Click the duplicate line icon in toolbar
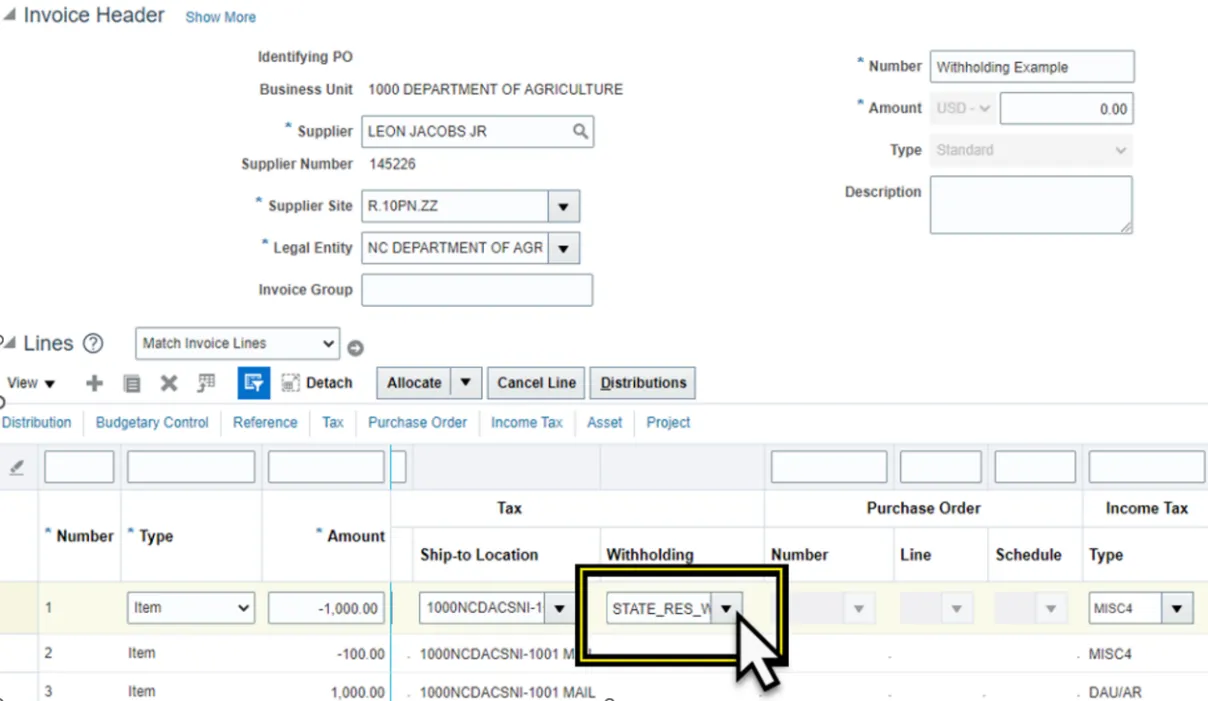The width and height of the screenshot is (1208, 701). click(x=131, y=383)
